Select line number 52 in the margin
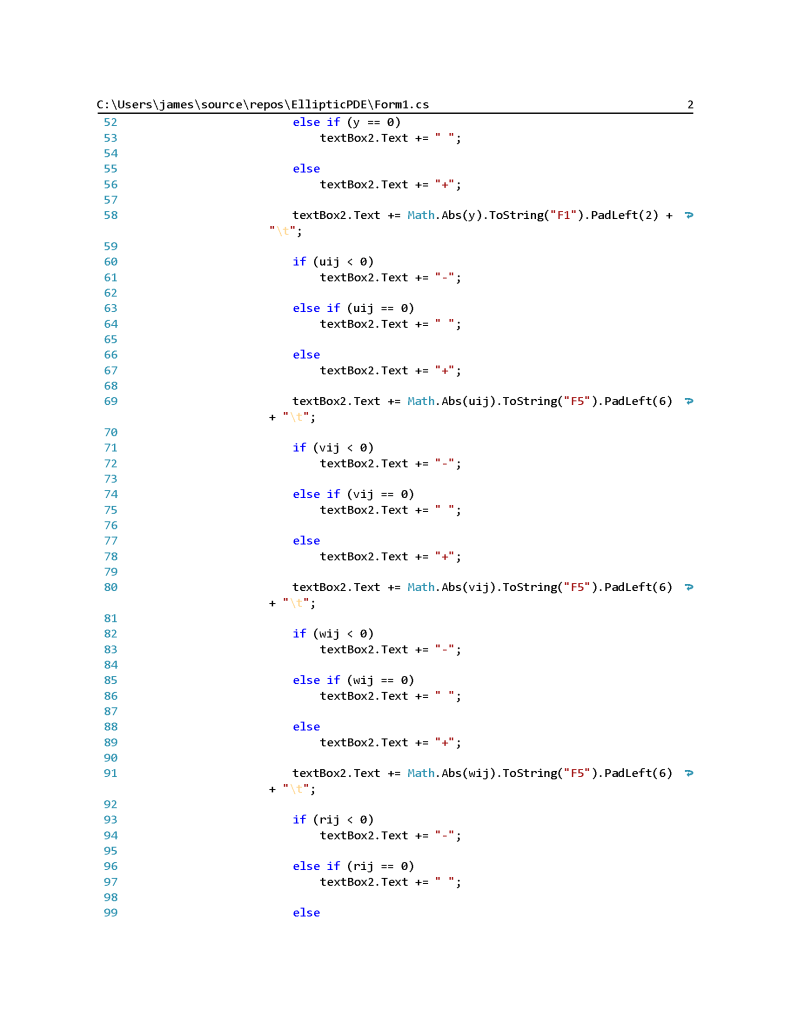This screenshot has height=1023, width=791. (x=110, y=122)
